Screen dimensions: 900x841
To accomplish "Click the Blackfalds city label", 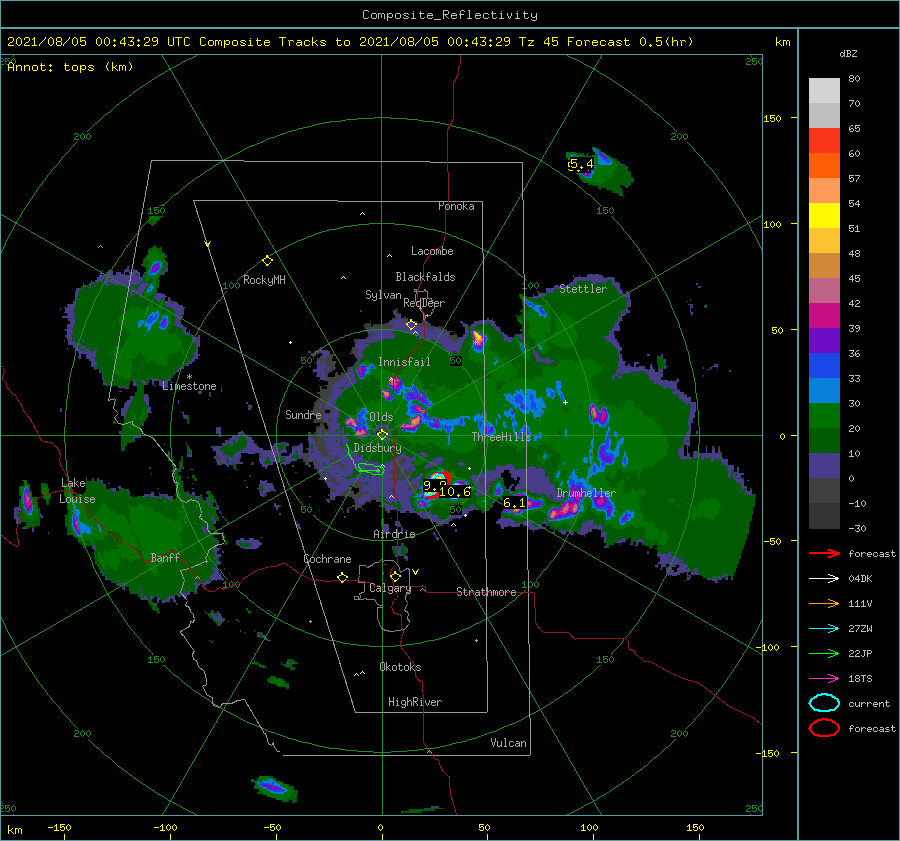I will click(425, 277).
